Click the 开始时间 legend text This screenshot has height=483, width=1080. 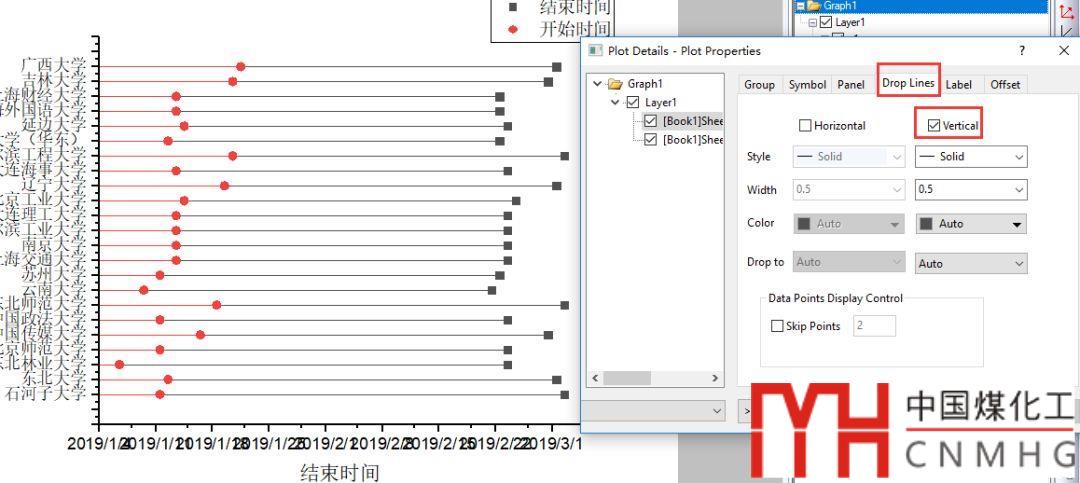coord(576,30)
